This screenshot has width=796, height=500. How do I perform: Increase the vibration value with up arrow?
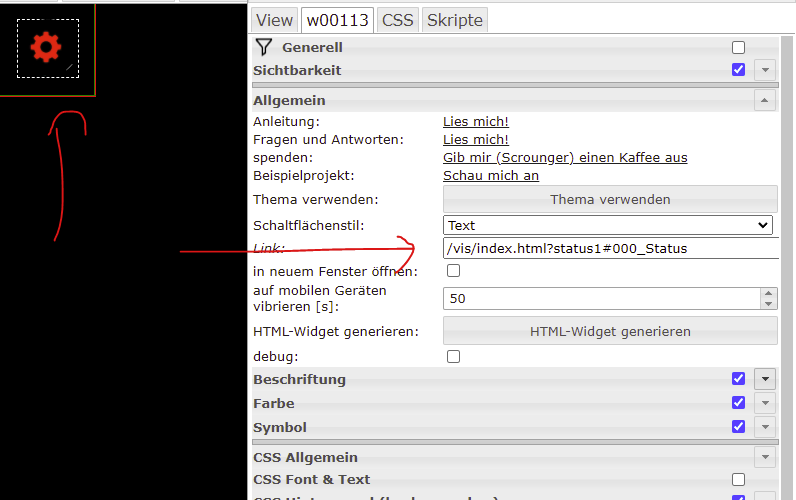(x=768, y=293)
